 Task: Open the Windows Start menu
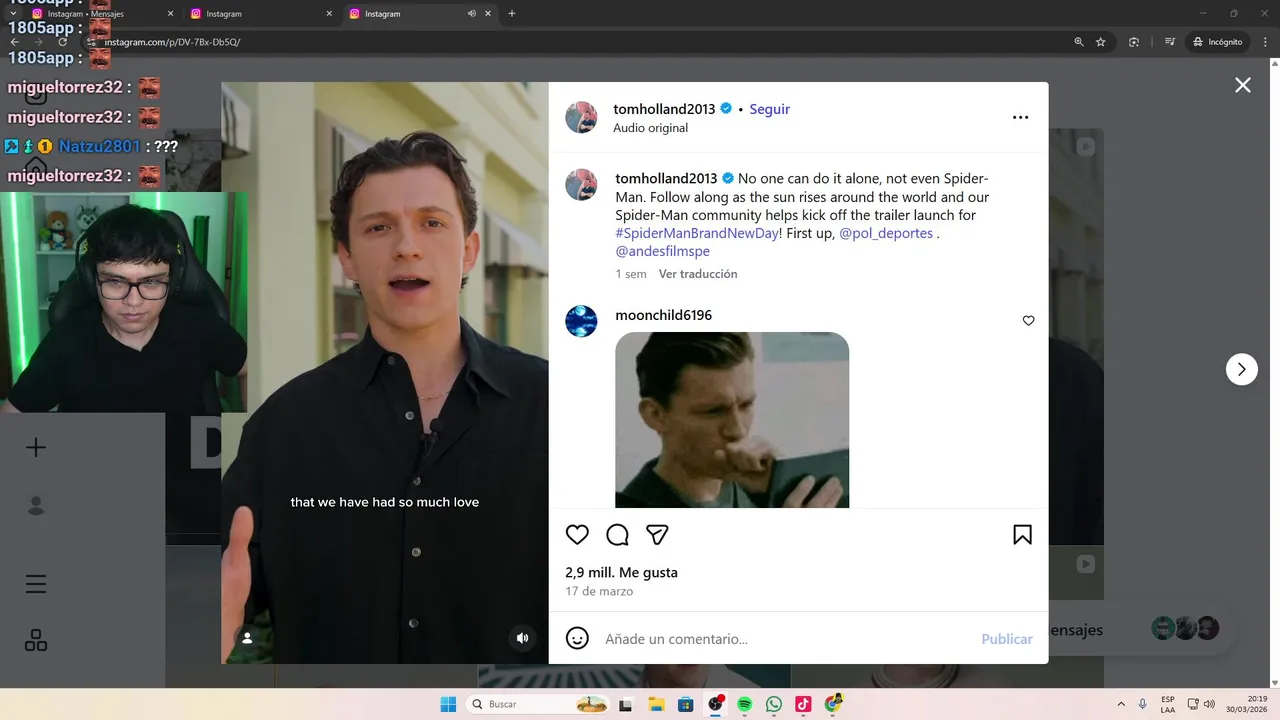coord(448,704)
